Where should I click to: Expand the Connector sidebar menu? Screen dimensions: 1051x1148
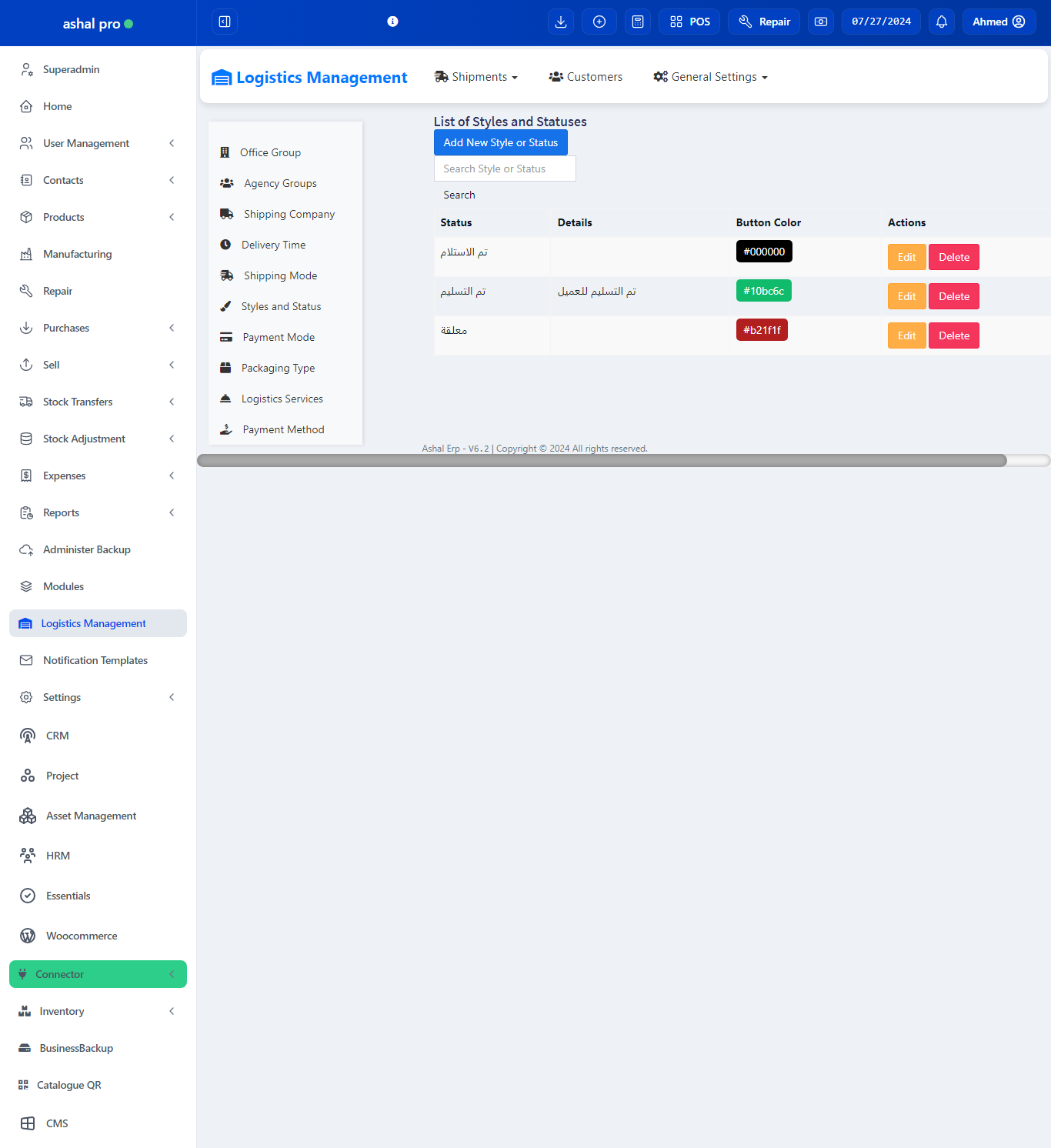pyautogui.click(x=98, y=974)
